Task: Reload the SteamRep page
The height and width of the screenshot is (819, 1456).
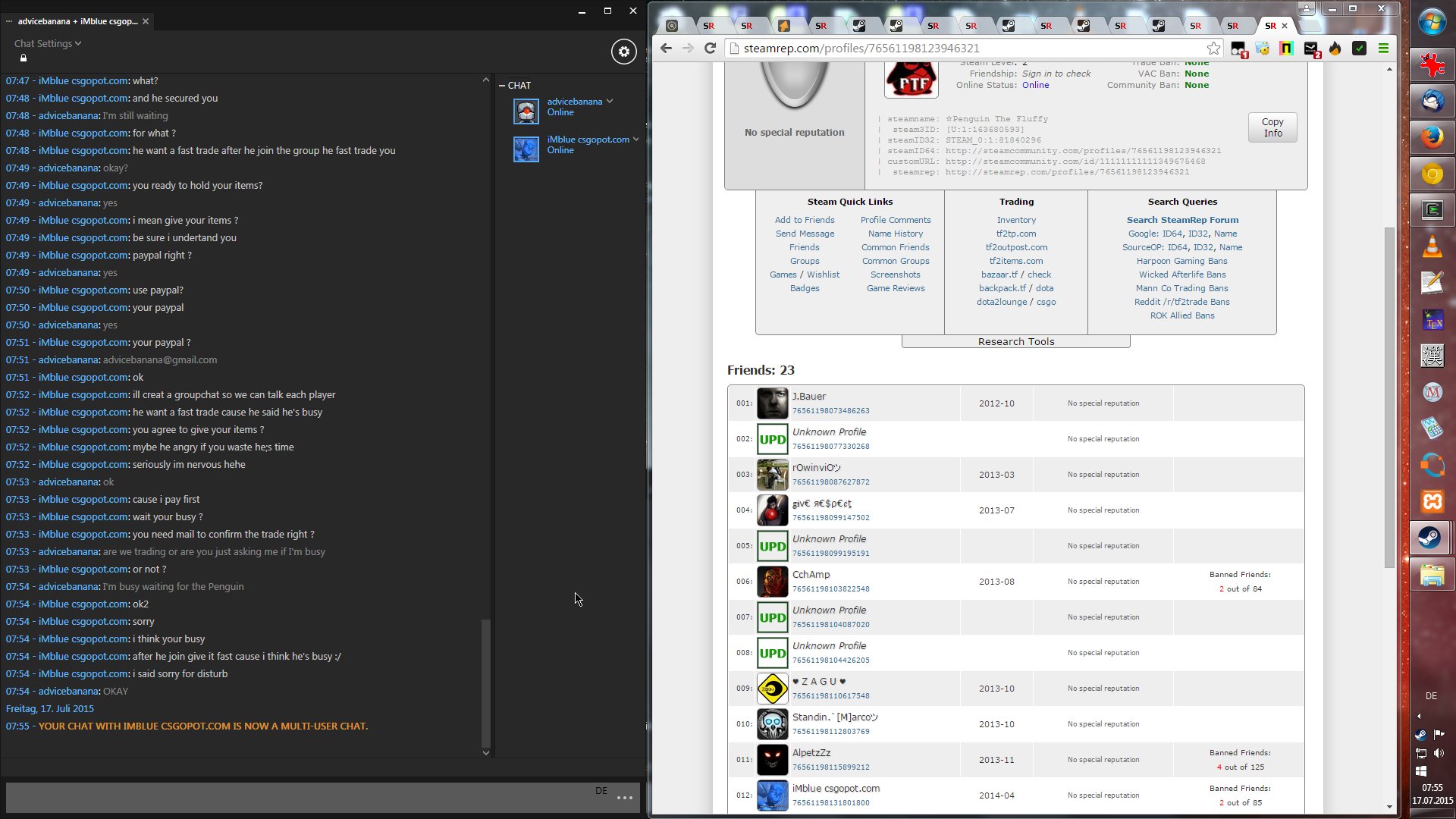Action: [x=710, y=49]
